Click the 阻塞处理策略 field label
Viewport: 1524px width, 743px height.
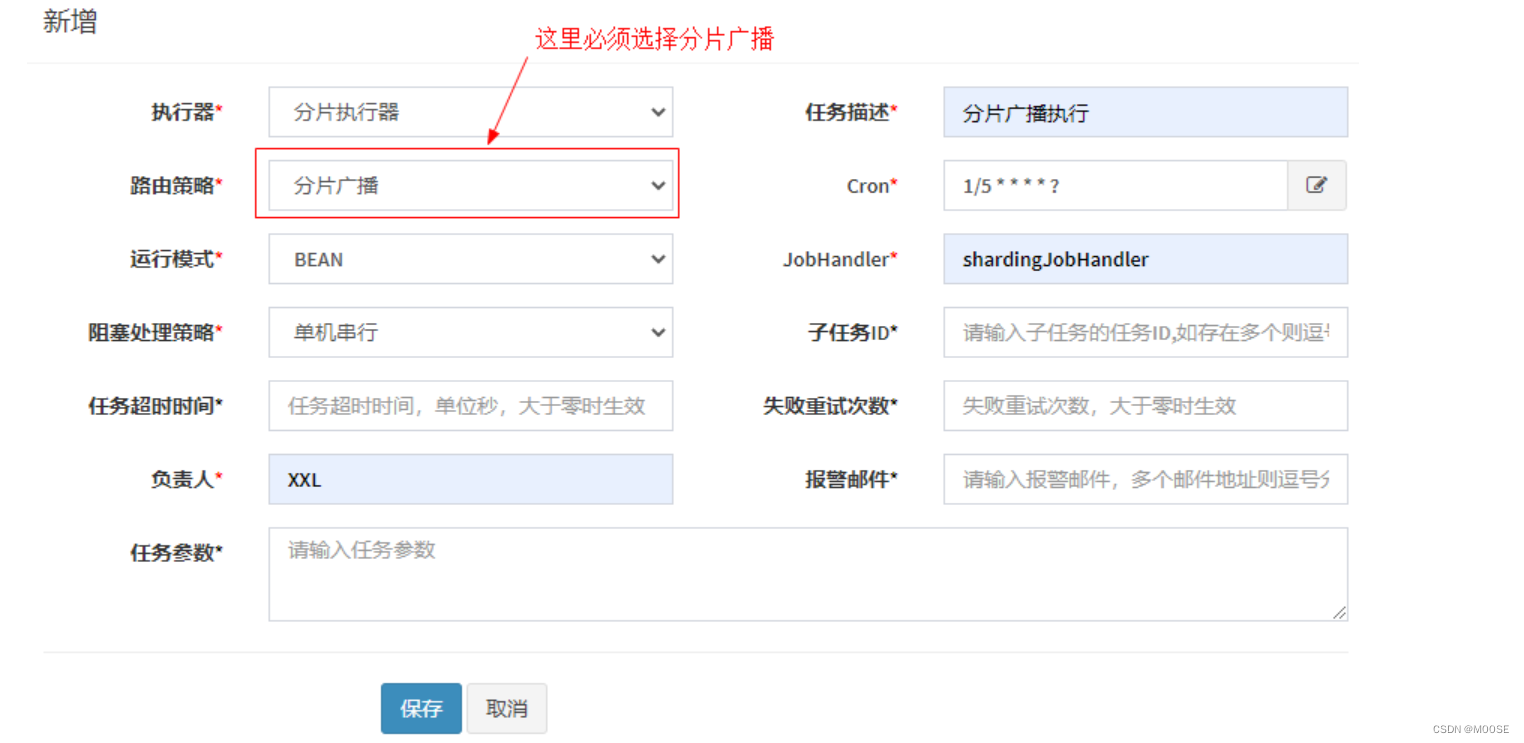[x=155, y=332]
